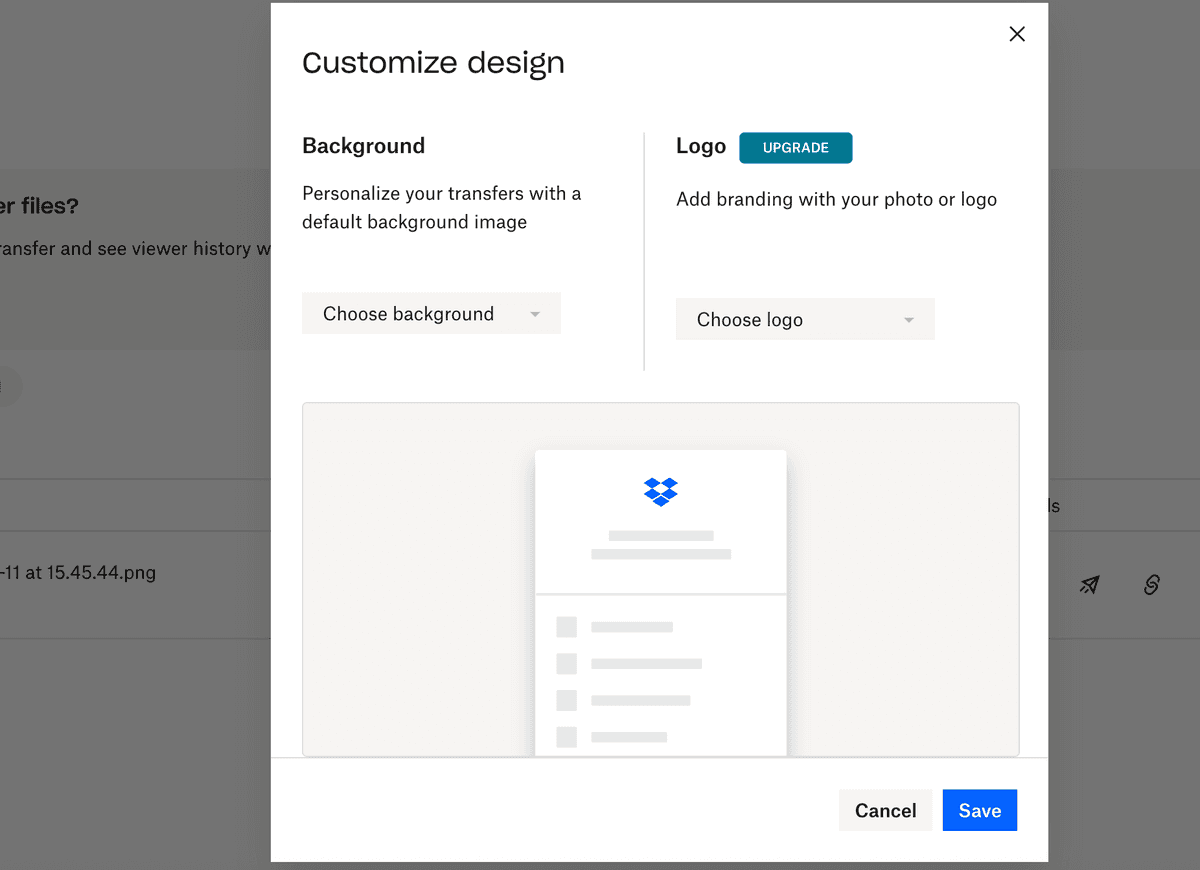Click the teal UPGRADE button beside Logo
The width and height of the screenshot is (1200, 870).
(796, 147)
